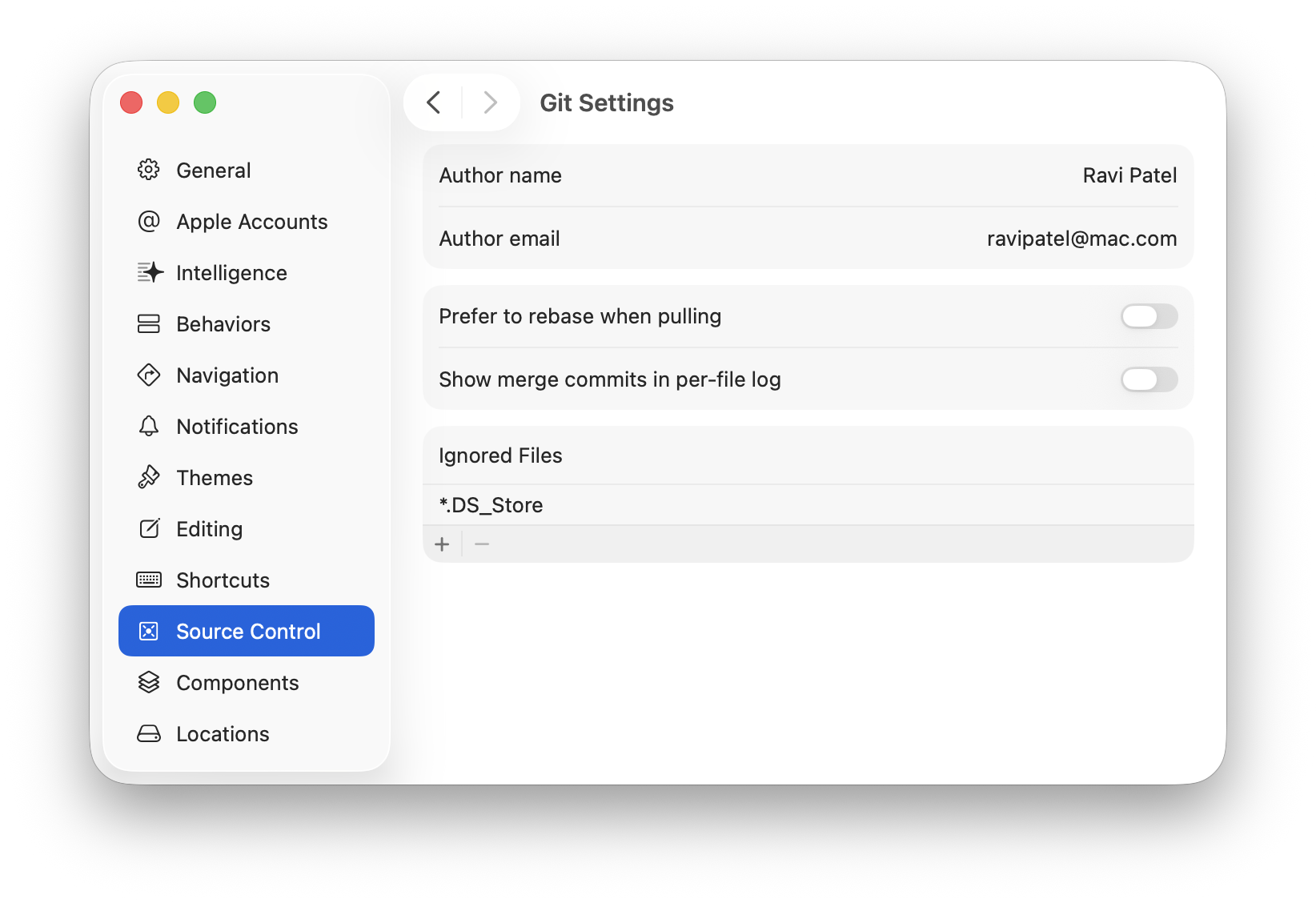Enable Prefer to rebase when pulling

pos(1149,316)
